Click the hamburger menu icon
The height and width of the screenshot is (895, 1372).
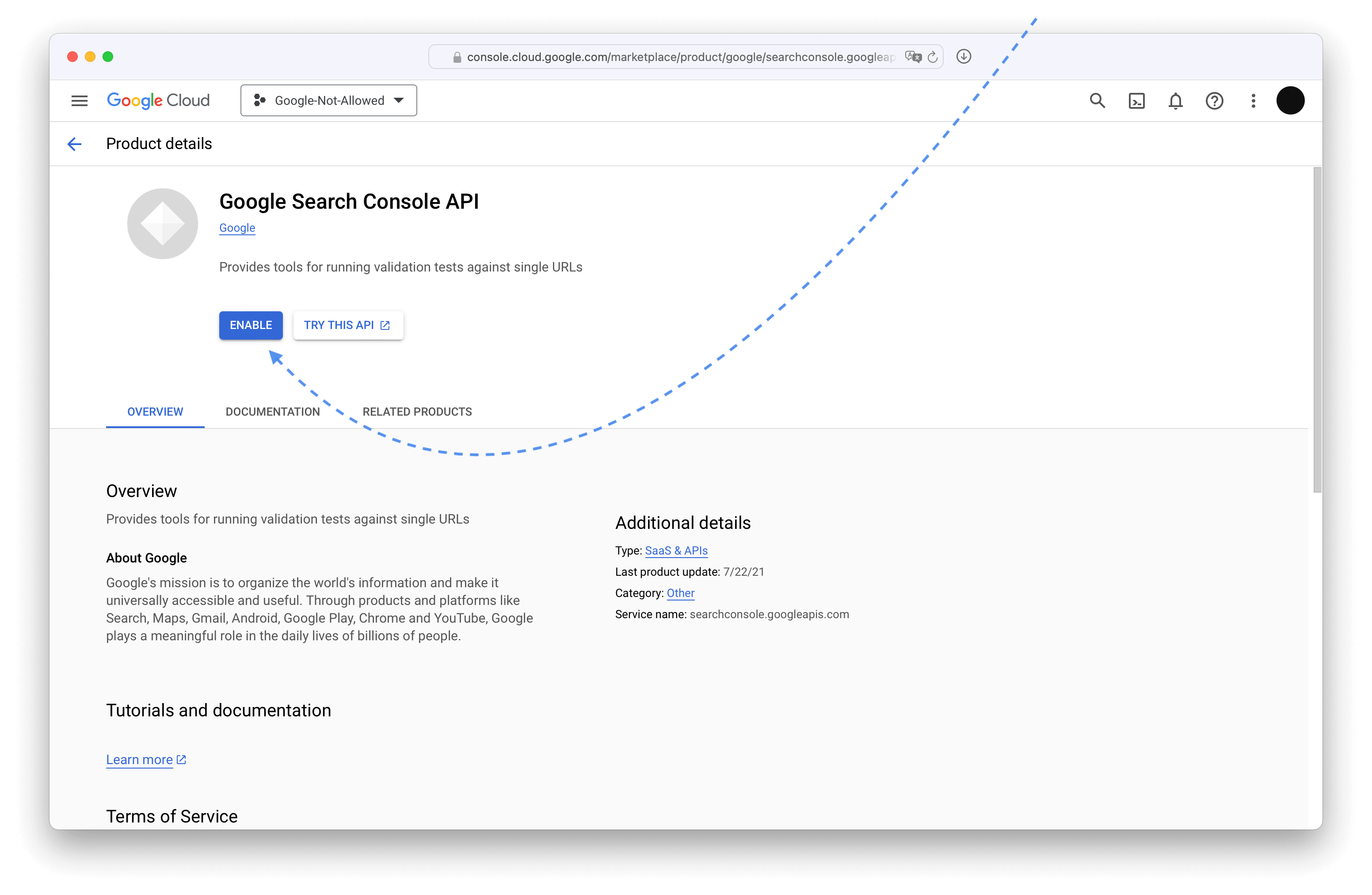[79, 100]
